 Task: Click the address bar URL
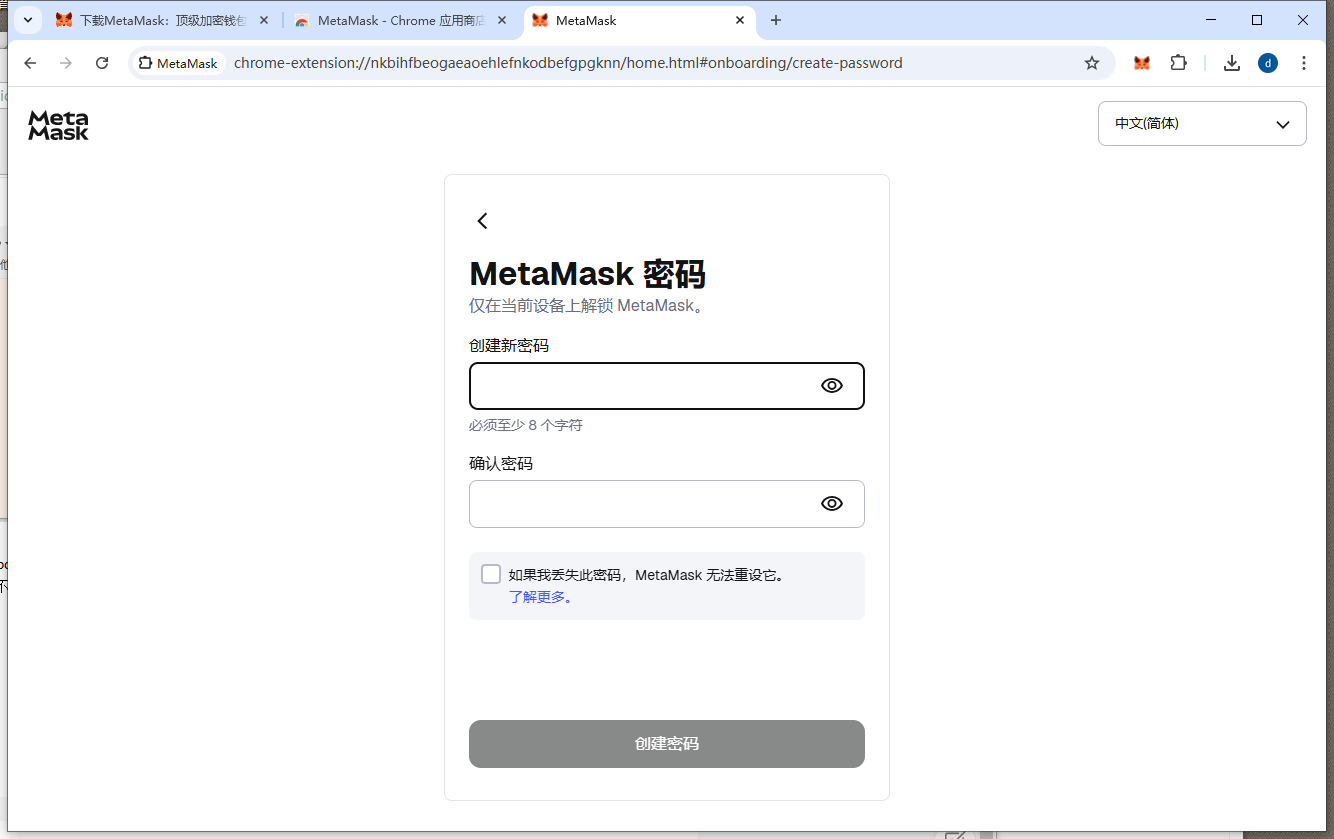[568, 63]
